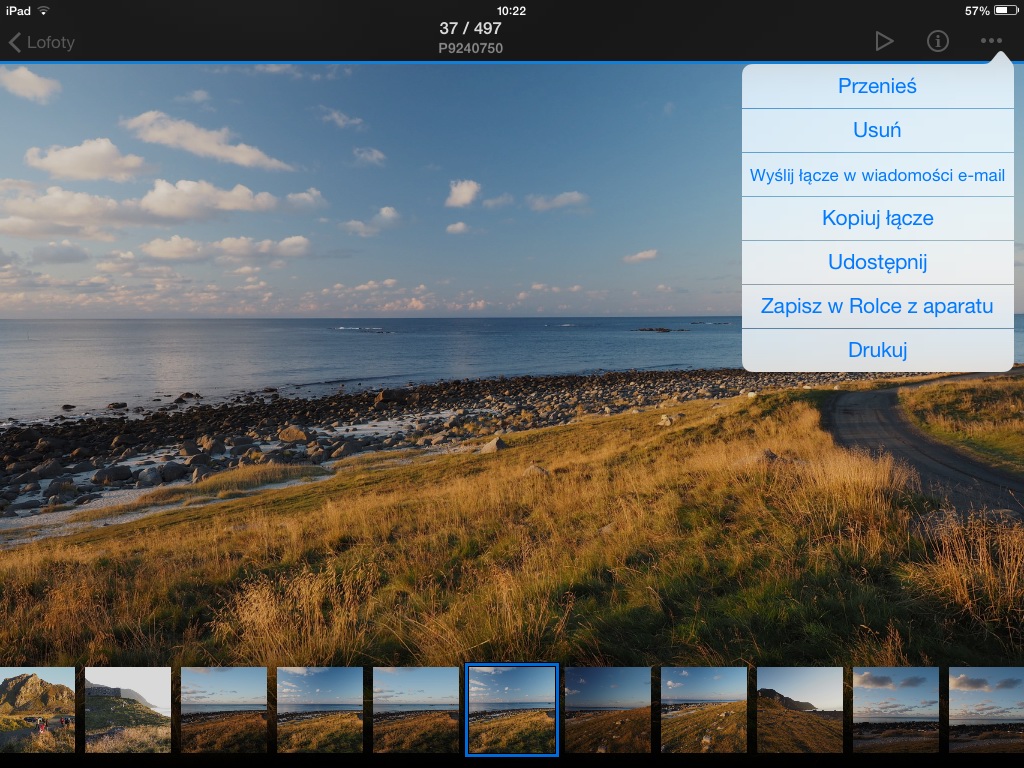Open the mountain thumbnail at strip start
1024x768 pixels.
click(37, 710)
